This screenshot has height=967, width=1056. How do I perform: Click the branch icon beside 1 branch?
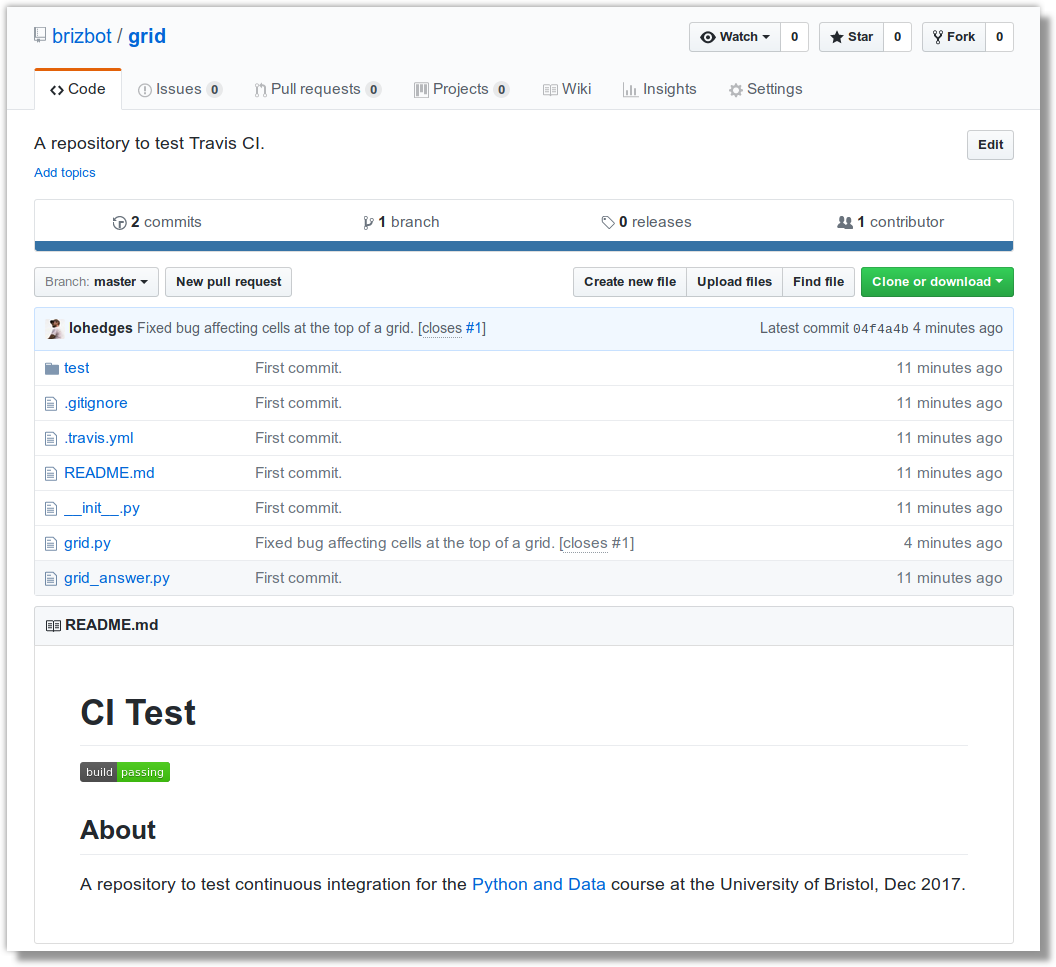click(x=368, y=223)
